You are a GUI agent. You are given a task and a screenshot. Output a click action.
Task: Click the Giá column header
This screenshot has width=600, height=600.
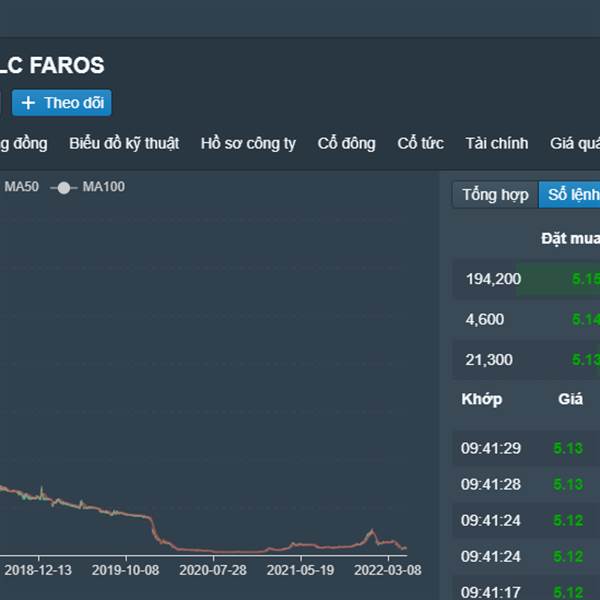click(570, 399)
